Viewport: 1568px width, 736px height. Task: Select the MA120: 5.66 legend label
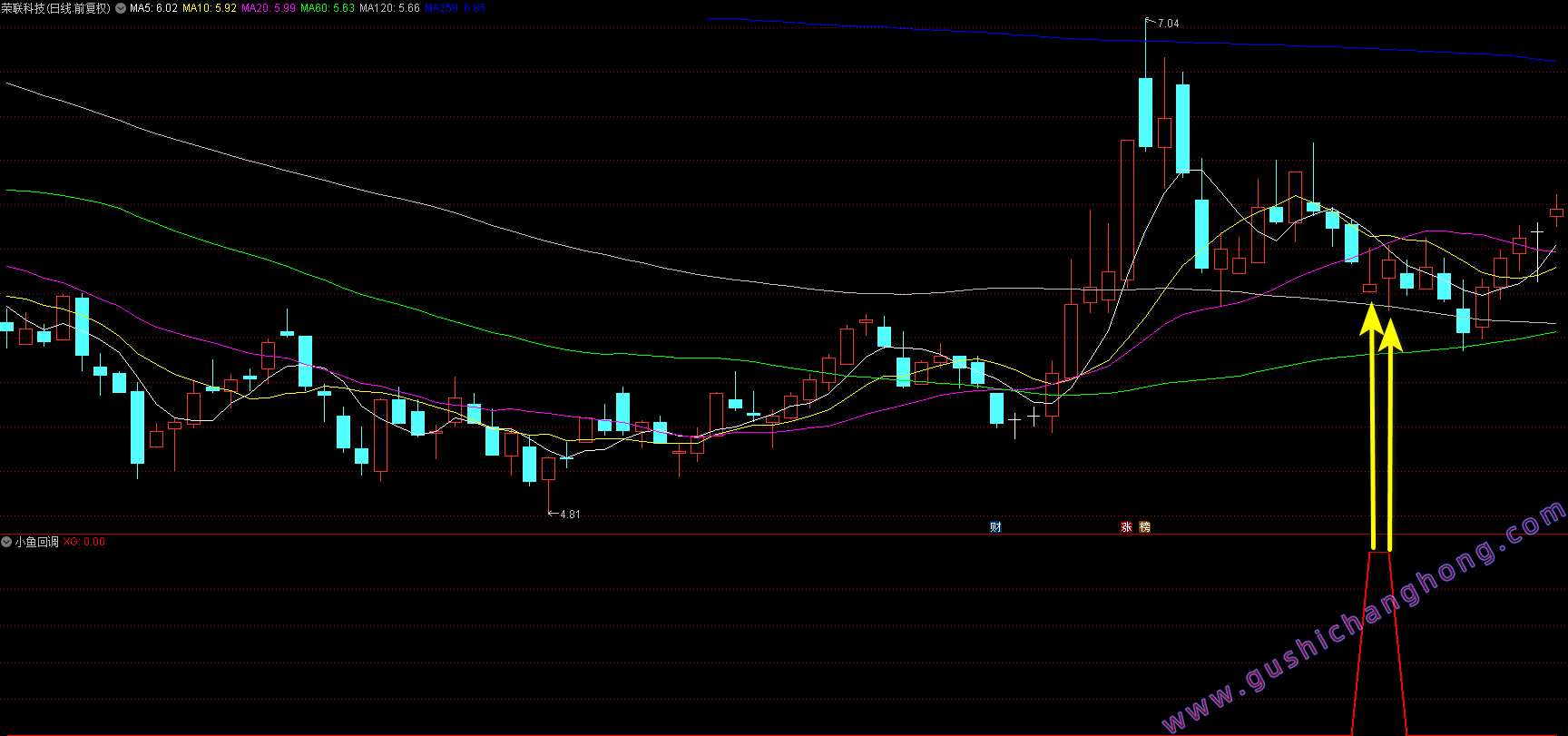pos(389,8)
